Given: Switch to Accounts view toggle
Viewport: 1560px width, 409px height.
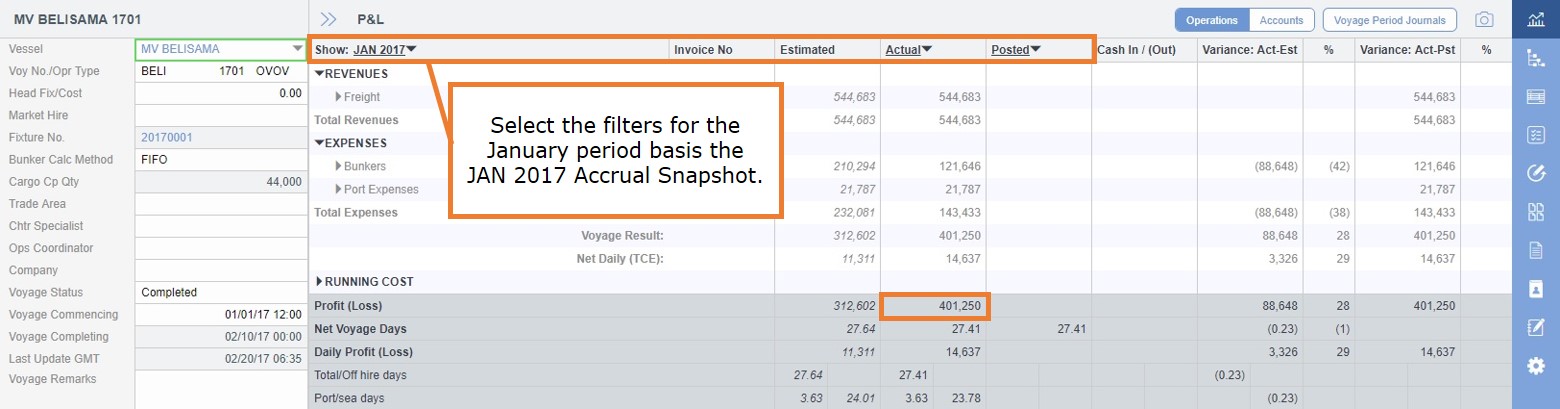Looking at the screenshot, I should tap(1281, 19).
